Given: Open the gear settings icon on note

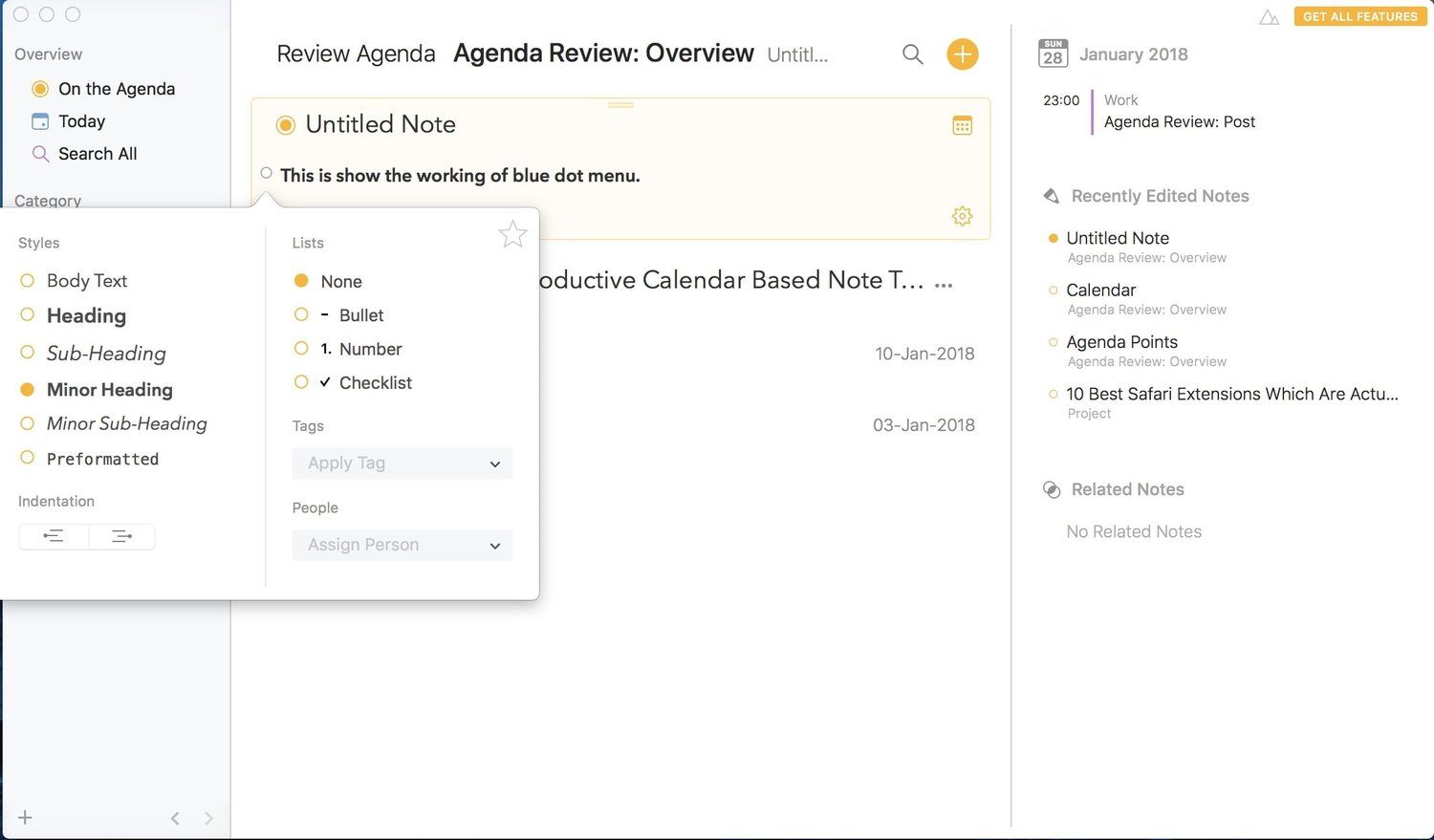Looking at the screenshot, I should point(962,216).
